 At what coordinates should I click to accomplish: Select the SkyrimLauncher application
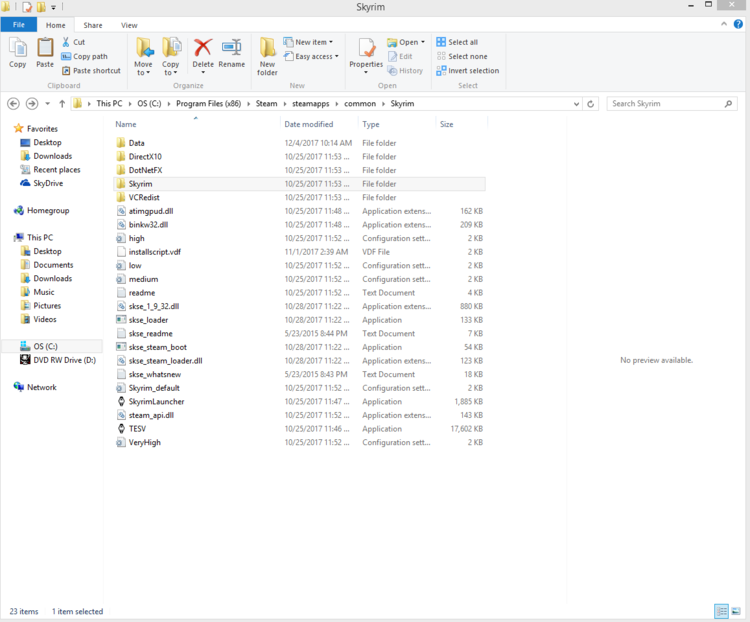click(299, 402)
